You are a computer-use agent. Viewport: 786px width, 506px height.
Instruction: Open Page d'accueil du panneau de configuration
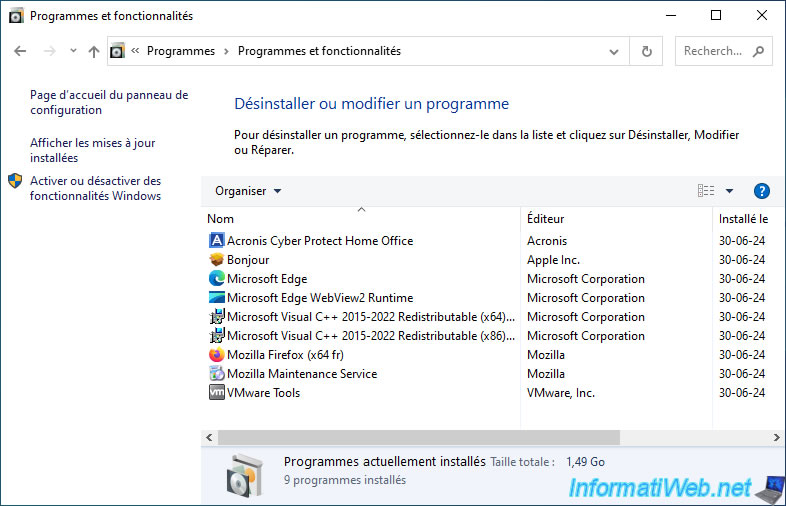pos(109,102)
